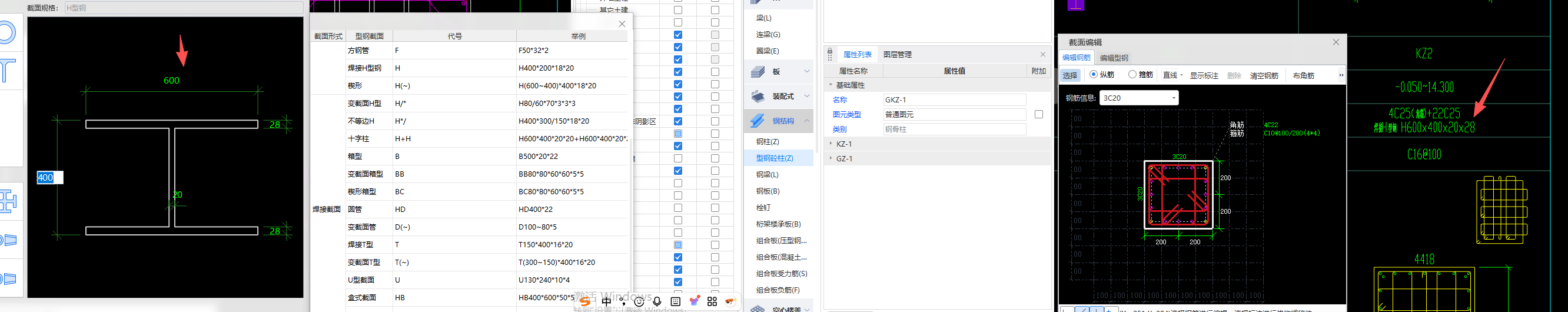Viewport: 1568px width, 312px height.
Task: Click the 图元类型 value 普通图元
Action: pyautogui.click(x=955, y=115)
